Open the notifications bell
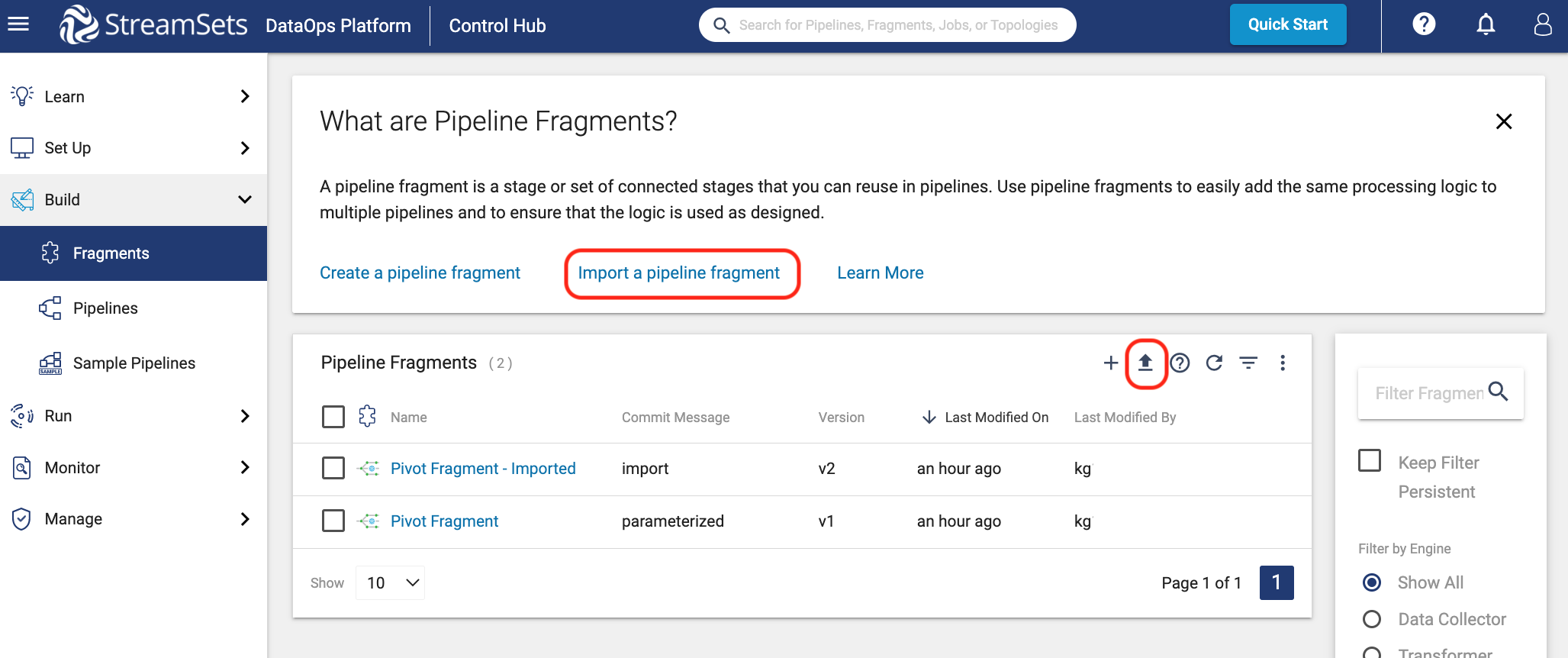This screenshot has width=1568, height=658. (x=1485, y=25)
